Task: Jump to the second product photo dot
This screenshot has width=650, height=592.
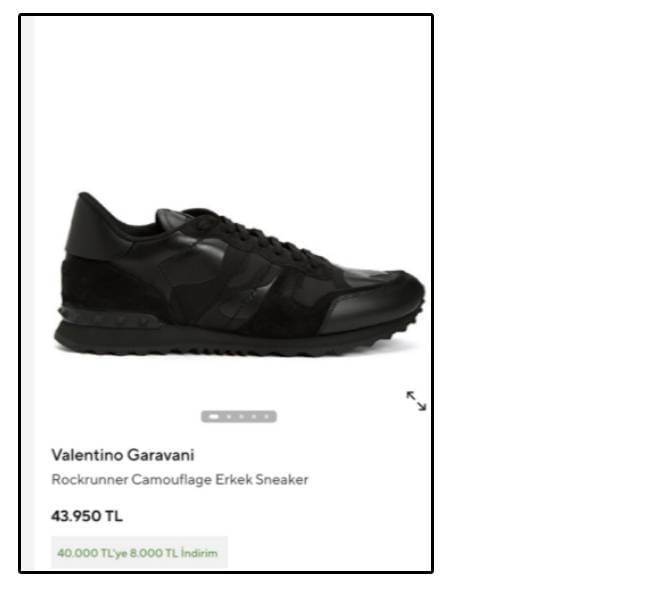Action: tap(229, 417)
